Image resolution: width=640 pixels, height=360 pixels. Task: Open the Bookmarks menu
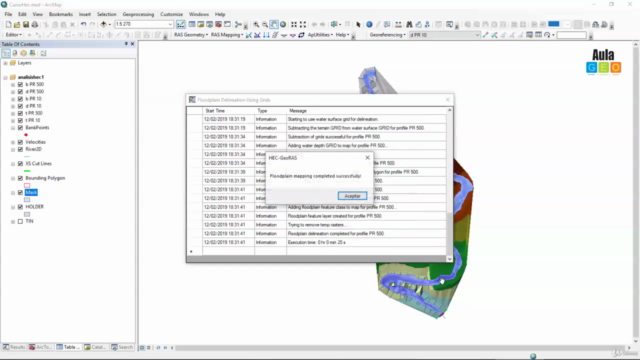[61, 14]
